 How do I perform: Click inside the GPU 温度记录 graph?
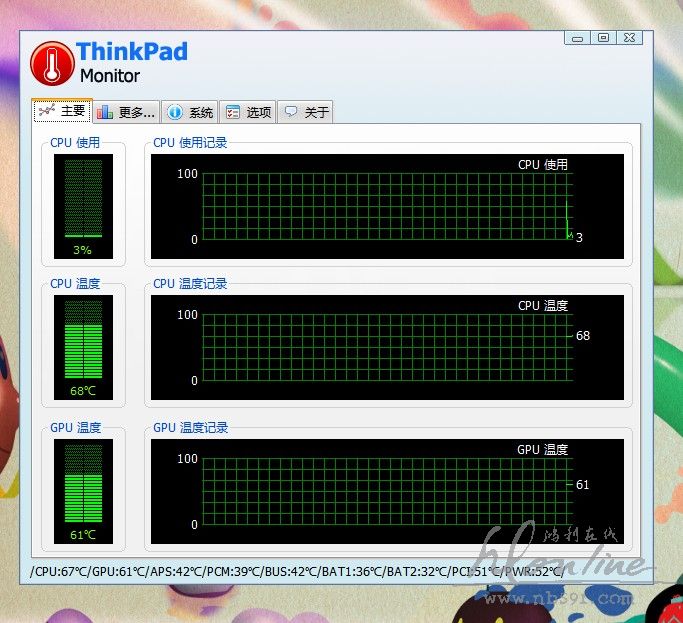(387, 491)
